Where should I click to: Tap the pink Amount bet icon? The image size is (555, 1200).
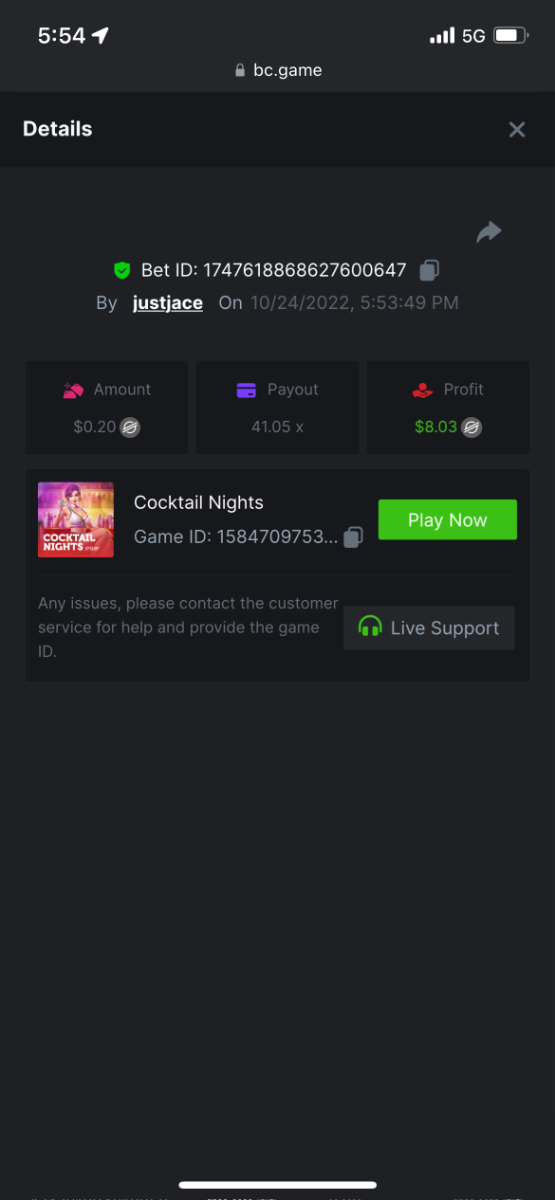coord(73,390)
